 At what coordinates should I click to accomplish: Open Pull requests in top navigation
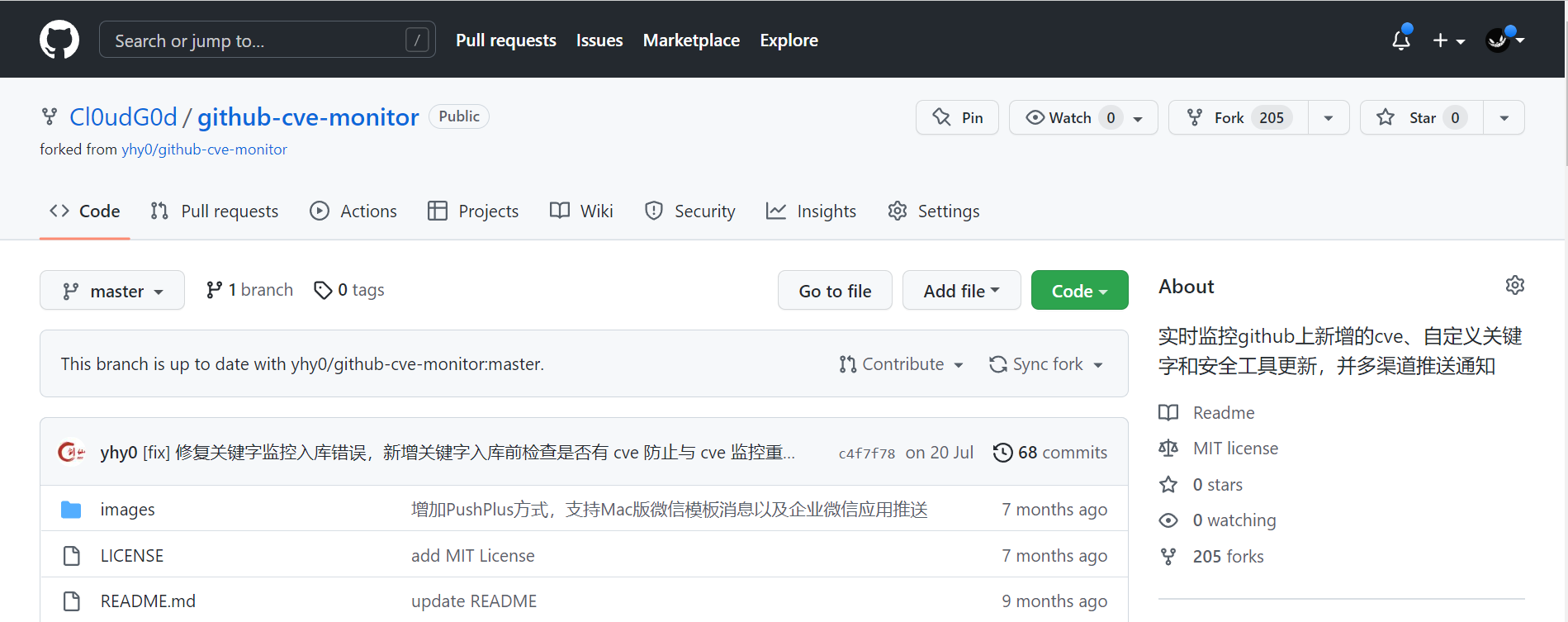click(x=505, y=40)
